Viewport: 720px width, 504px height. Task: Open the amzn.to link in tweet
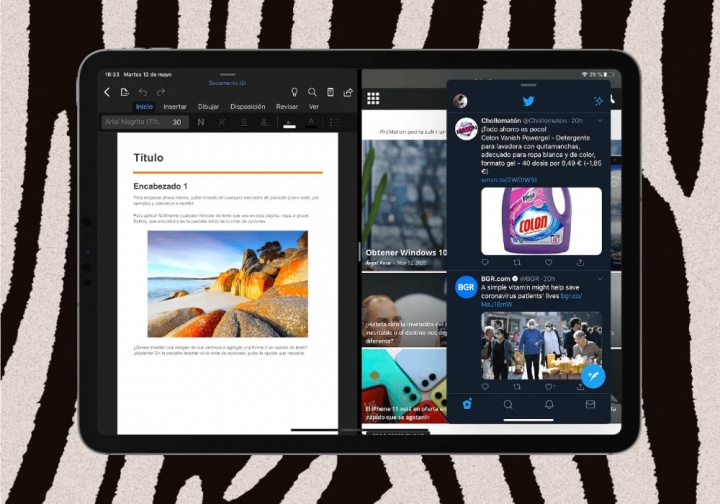[x=509, y=180]
